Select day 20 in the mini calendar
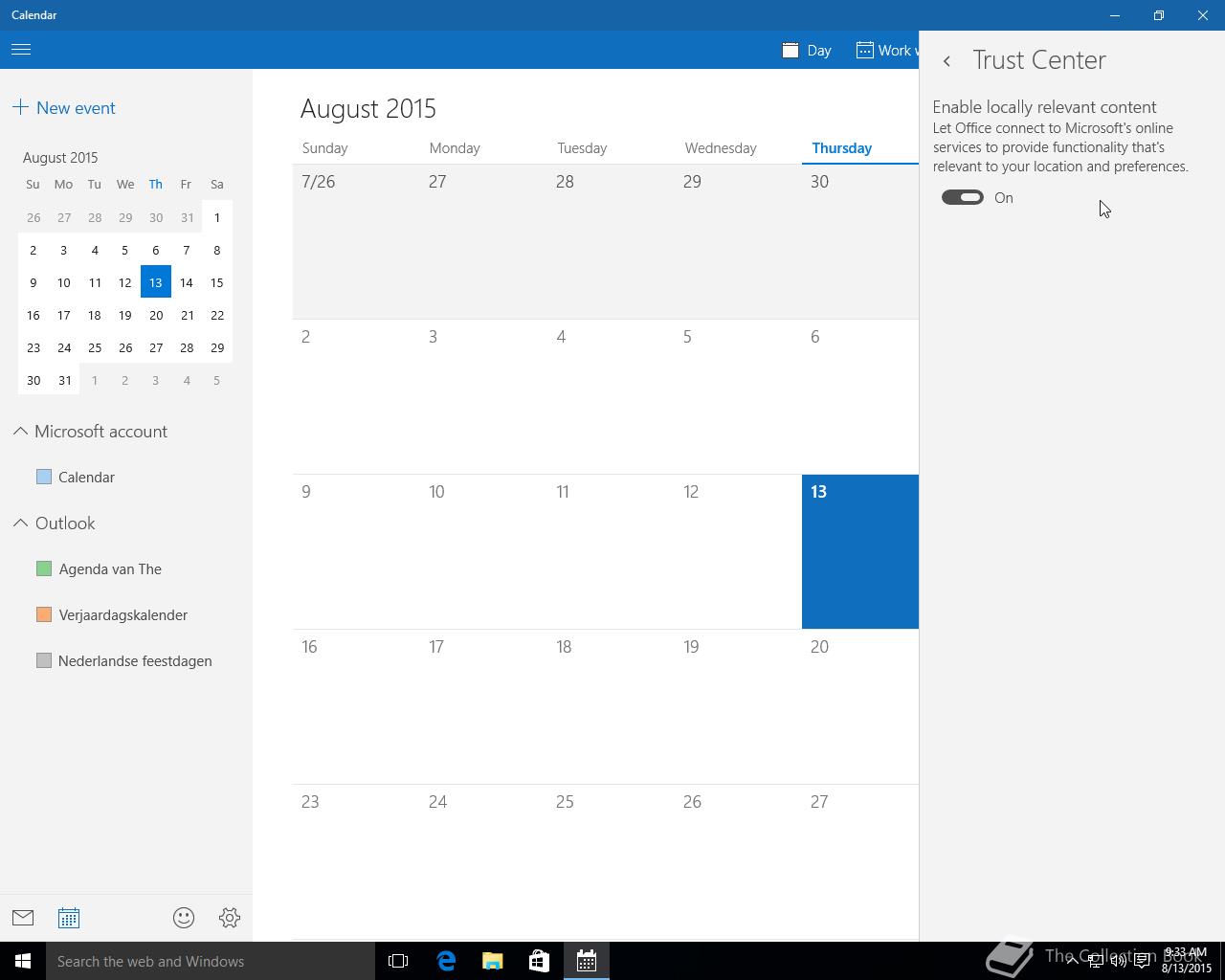Image resolution: width=1225 pixels, height=980 pixels. pos(156,315)
